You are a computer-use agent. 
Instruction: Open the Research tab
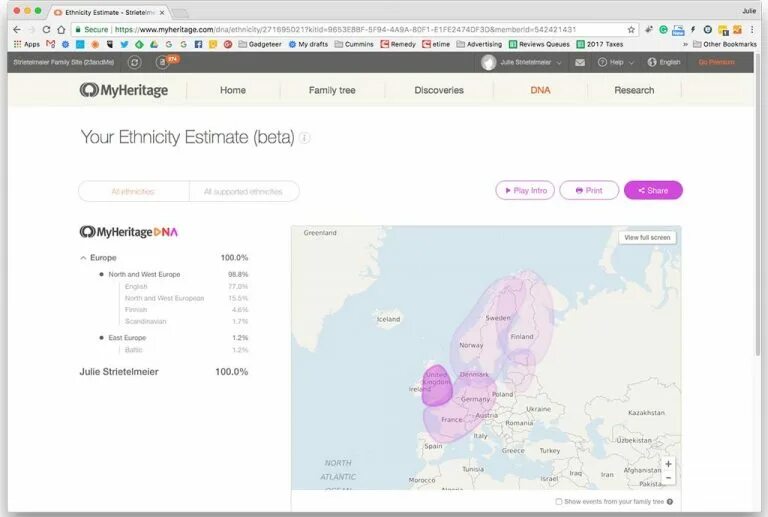634,90
